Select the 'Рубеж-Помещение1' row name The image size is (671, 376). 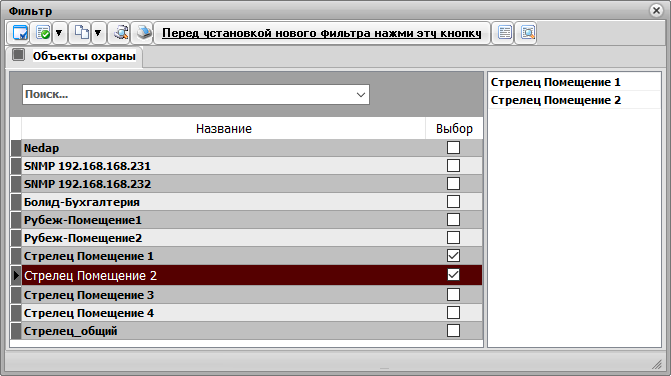83,220
